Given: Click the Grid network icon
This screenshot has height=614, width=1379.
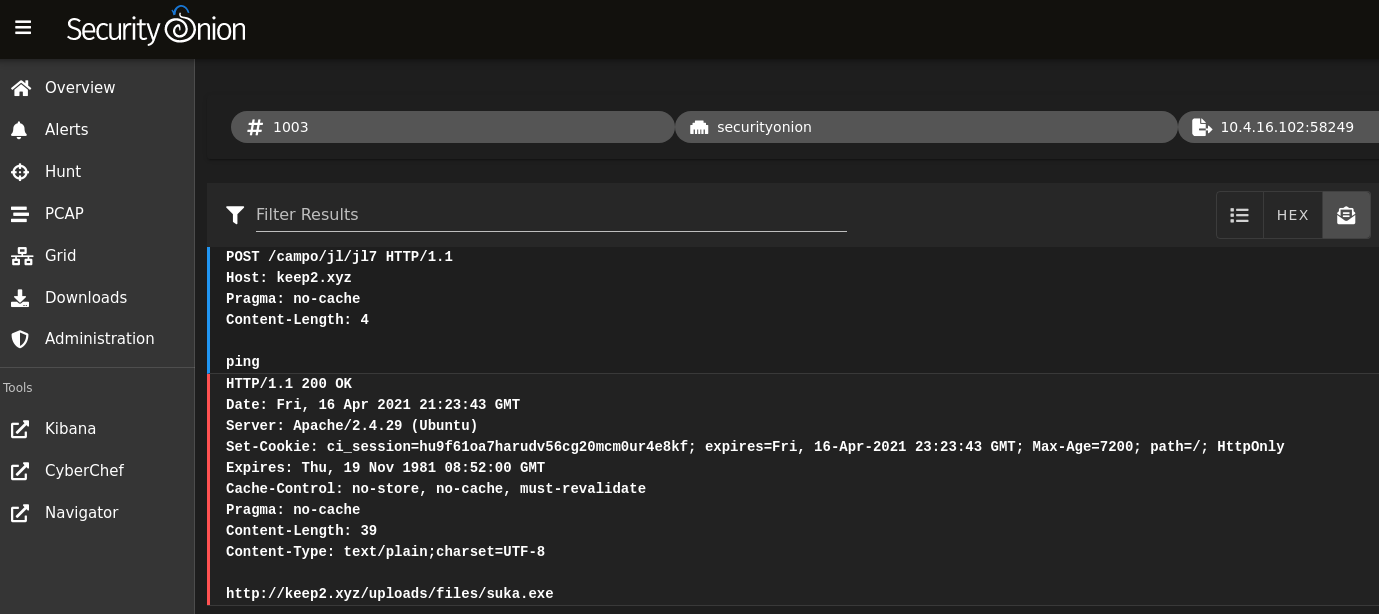Looking at the screenshot, I should coord(21,256).
